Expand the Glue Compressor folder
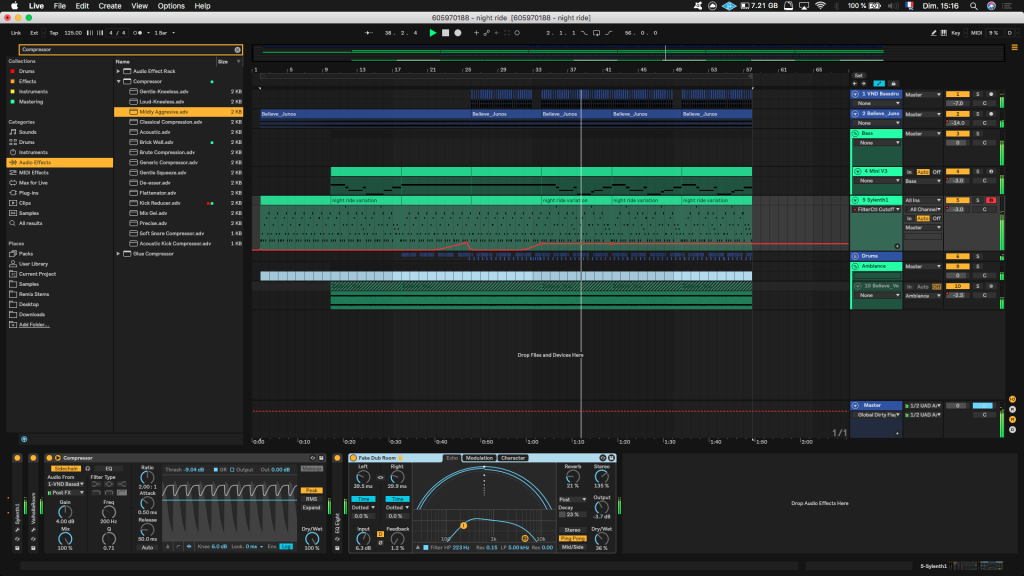1024x576 pixels. coord(118,253)
